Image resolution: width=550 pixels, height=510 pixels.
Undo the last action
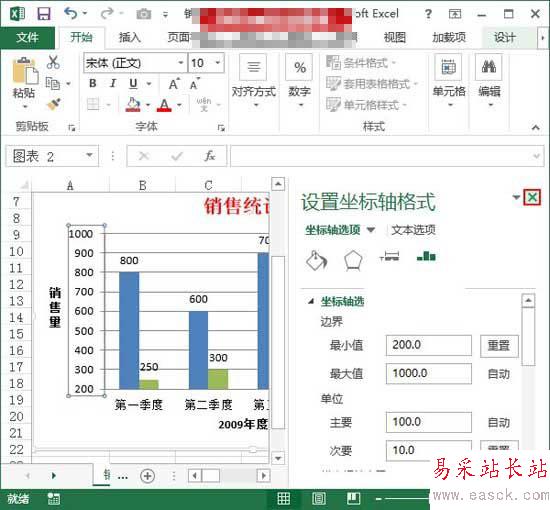pos(71,13)
